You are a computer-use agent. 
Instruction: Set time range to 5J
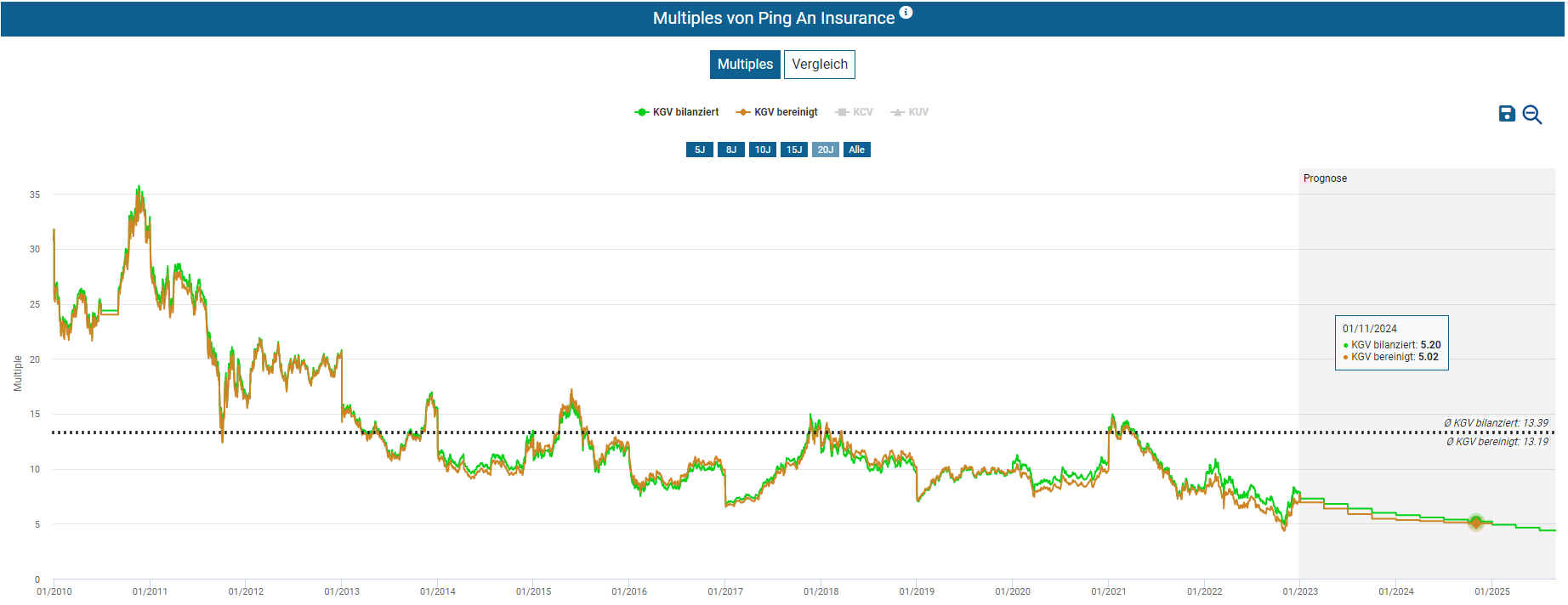(699, 150)
